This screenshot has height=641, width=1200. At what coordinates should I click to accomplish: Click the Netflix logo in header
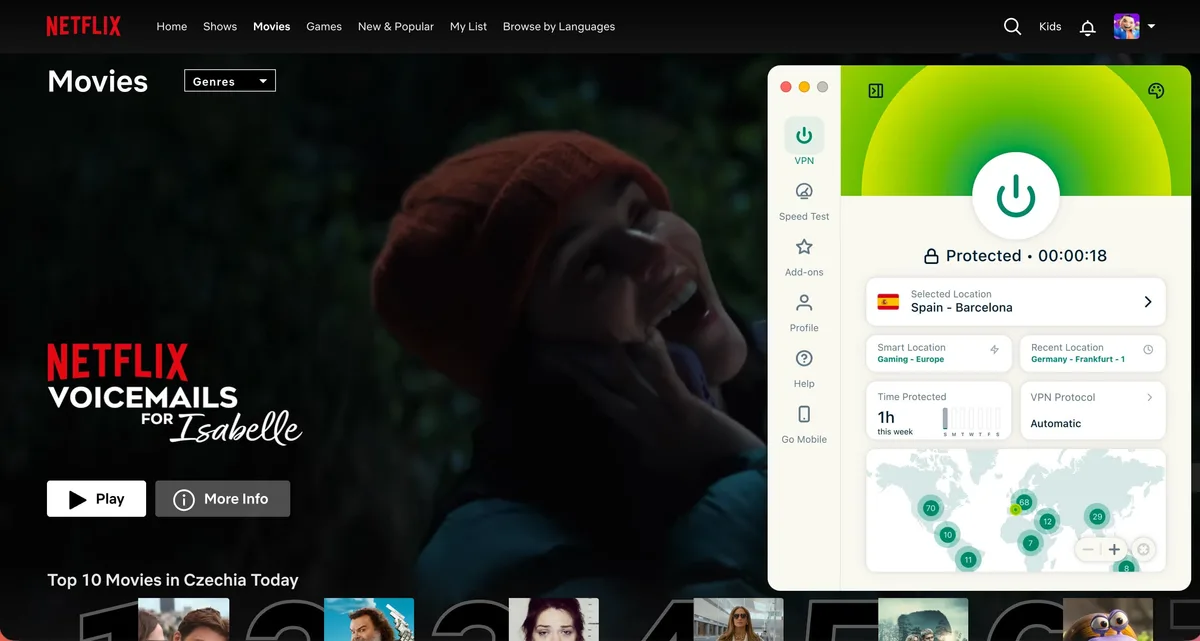pos(83,27)
